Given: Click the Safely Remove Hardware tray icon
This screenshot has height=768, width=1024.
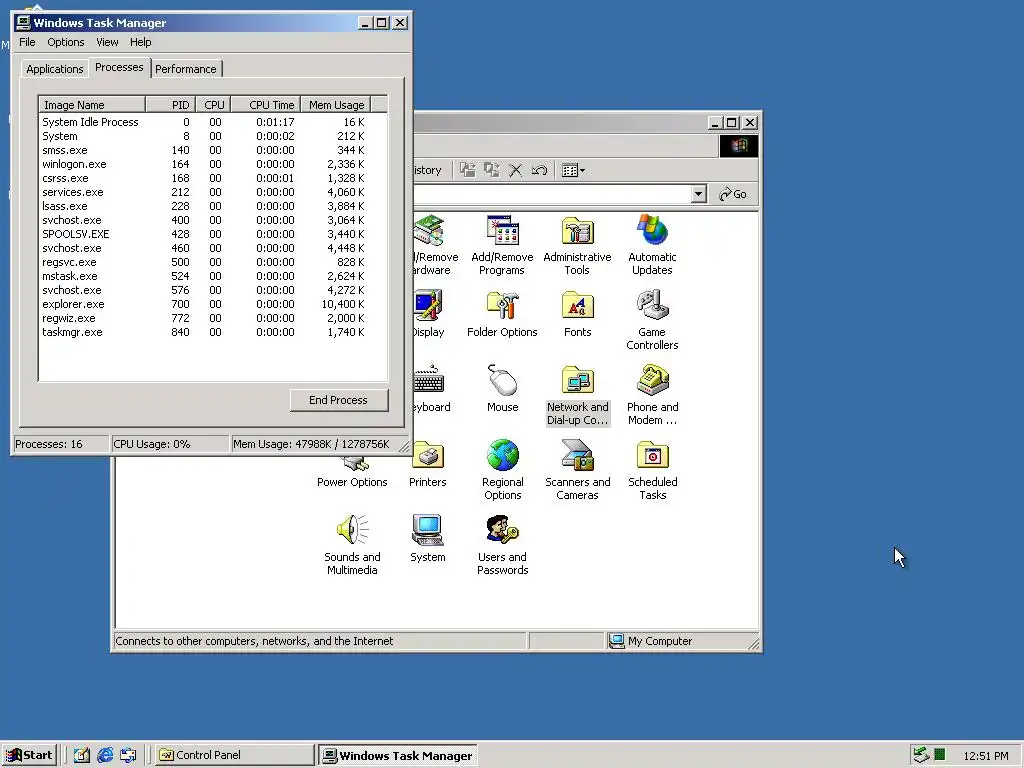Looking at the screenshot, I should click(x=921, y=755).
